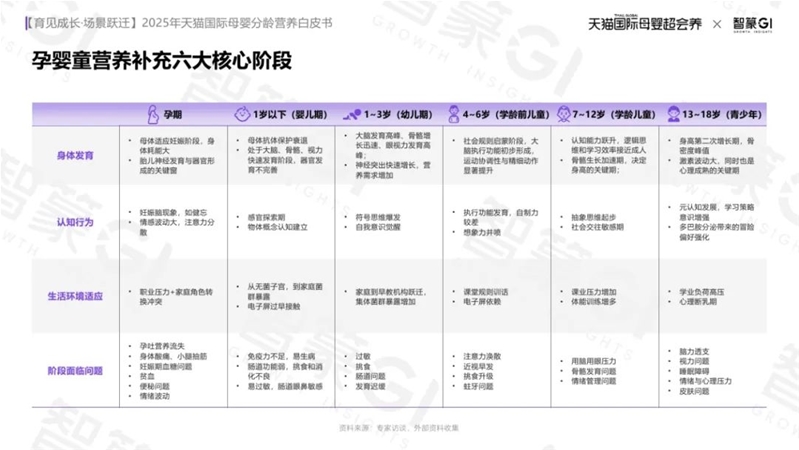This screenshot has height=450, width=799.
Task: Click the slide title 孕婴童营养补充六大核心阶段
Action: [162, 61]
